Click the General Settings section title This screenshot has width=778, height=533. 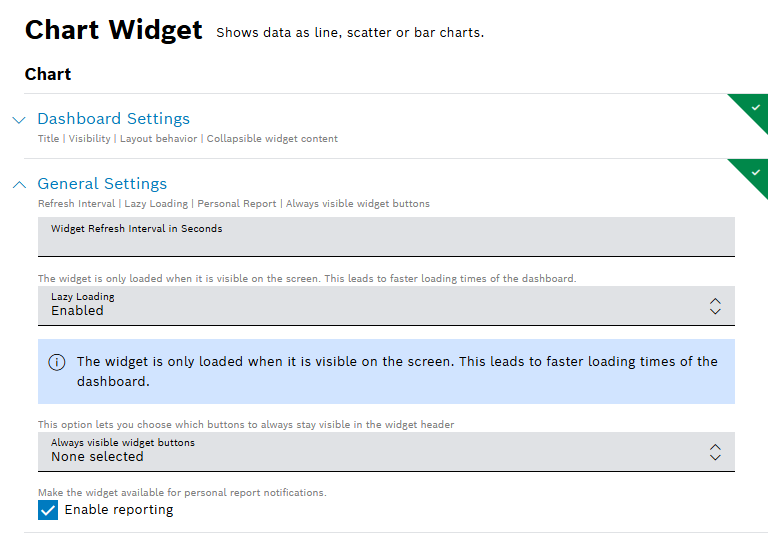[102, 184]
